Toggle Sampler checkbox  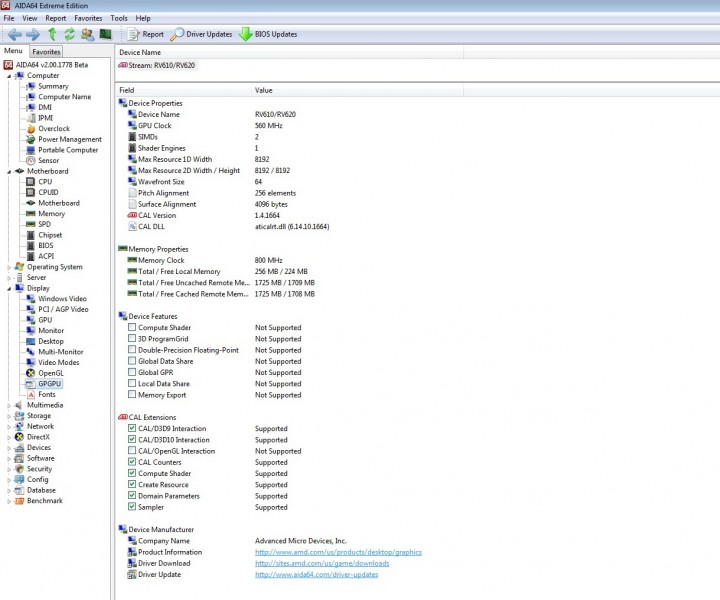coord(132,507)
